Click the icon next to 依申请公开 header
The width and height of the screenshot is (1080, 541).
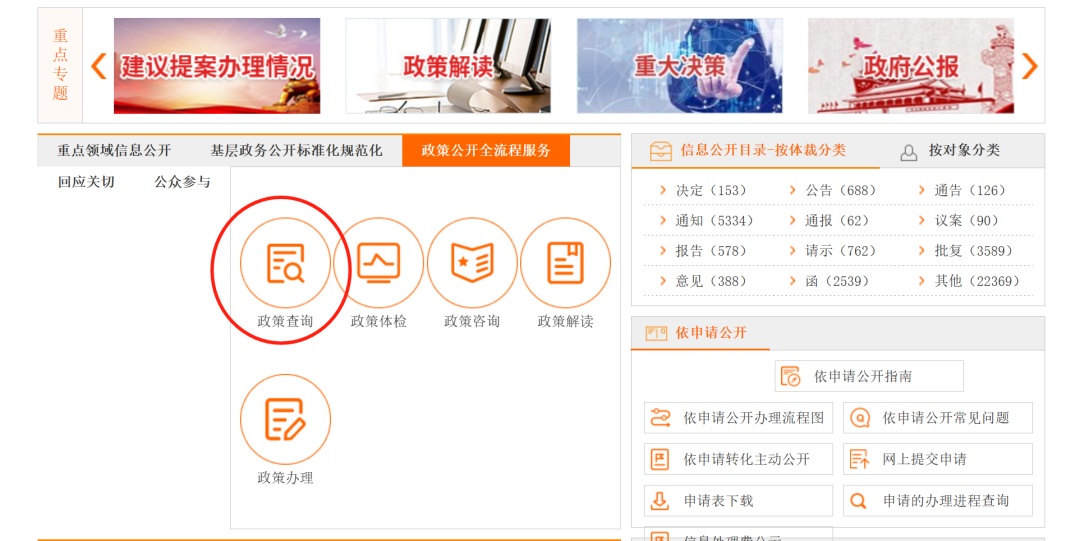656,334
